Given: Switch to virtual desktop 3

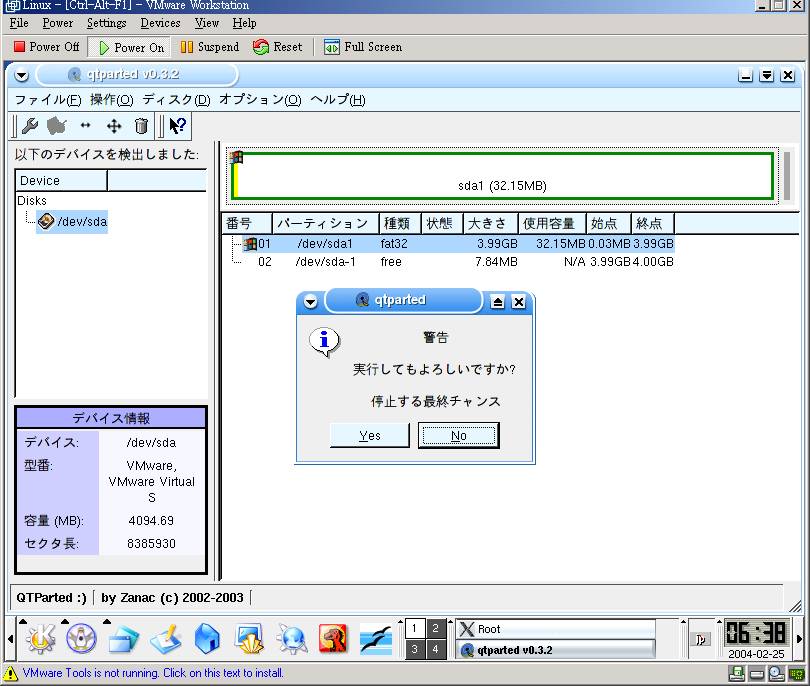Looking at the screenshot, I should tap(414, 649).
